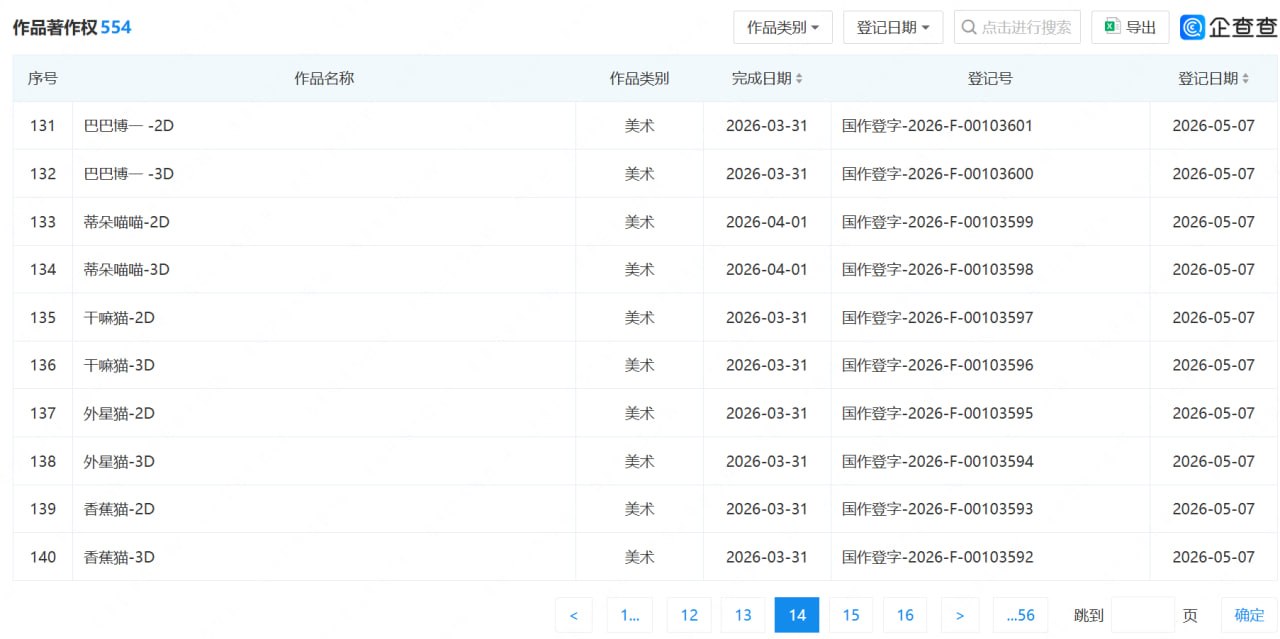This screenshot has height=639, width=1280.
Task: Open the 登记日期 filter dropdown
Action: click(x=893, y=27)
